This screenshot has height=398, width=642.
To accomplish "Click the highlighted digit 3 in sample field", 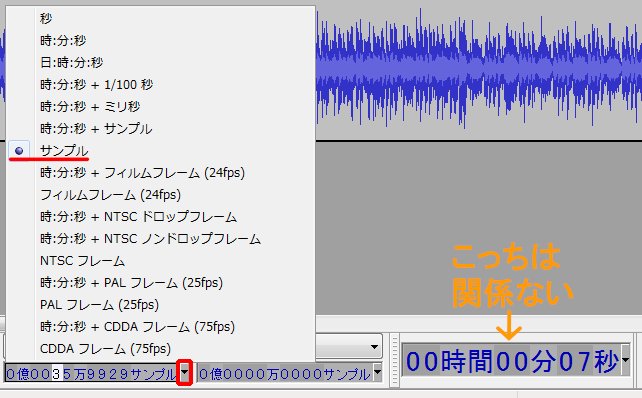I will [57, 374].
